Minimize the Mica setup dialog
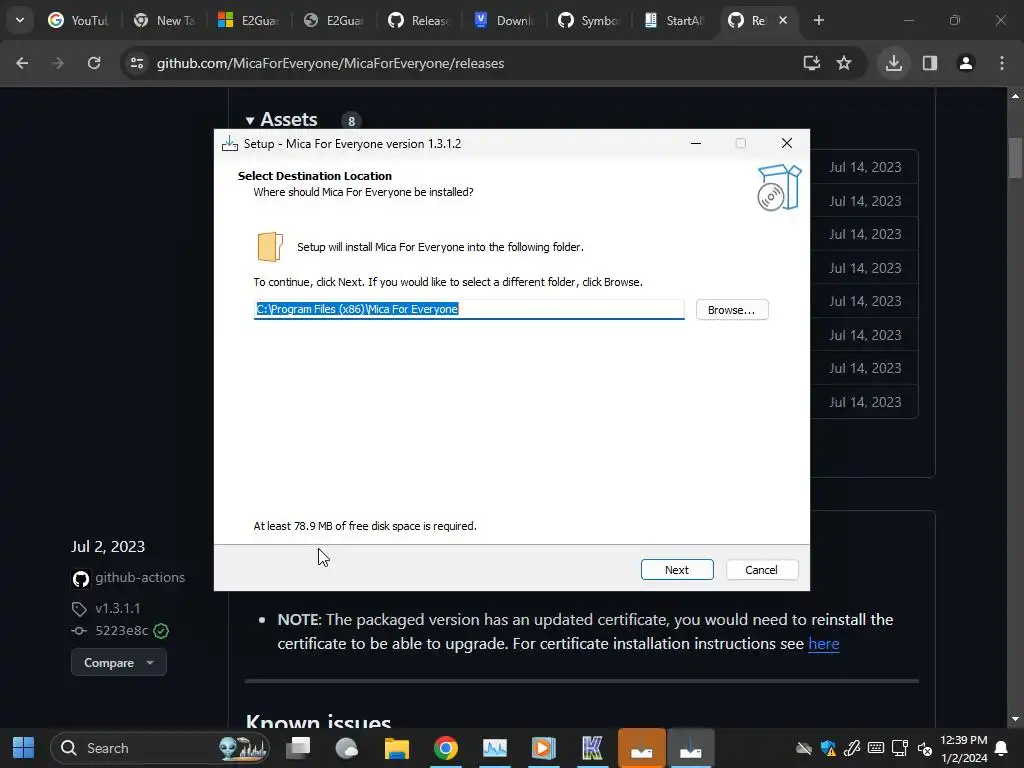The width and height of the screenshot is (1024, 768). tap(696, 143)
